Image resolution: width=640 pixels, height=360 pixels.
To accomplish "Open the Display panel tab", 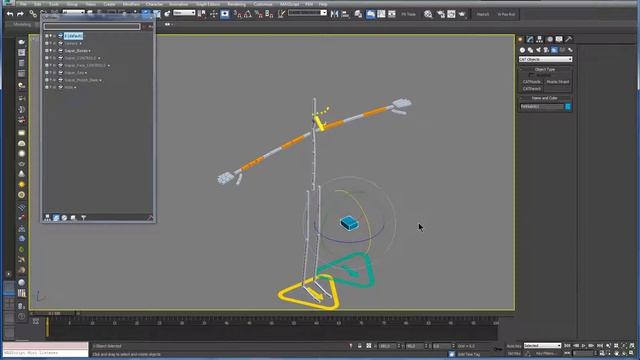I will (x=559, y=39).
